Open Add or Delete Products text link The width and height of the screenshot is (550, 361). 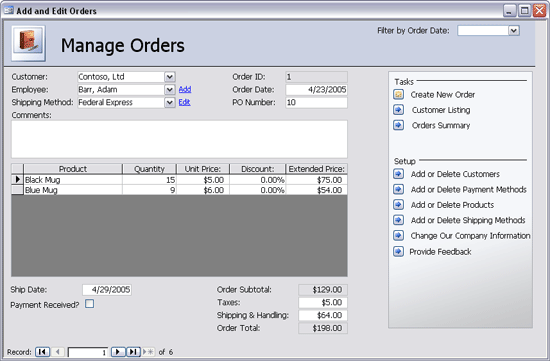click(x=452, y=205)
